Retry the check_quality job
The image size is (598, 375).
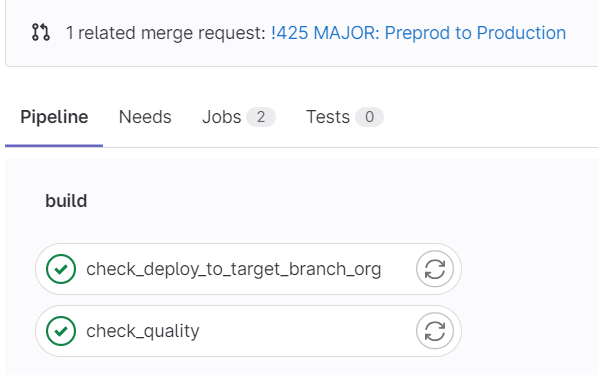(x=435, y=331)
